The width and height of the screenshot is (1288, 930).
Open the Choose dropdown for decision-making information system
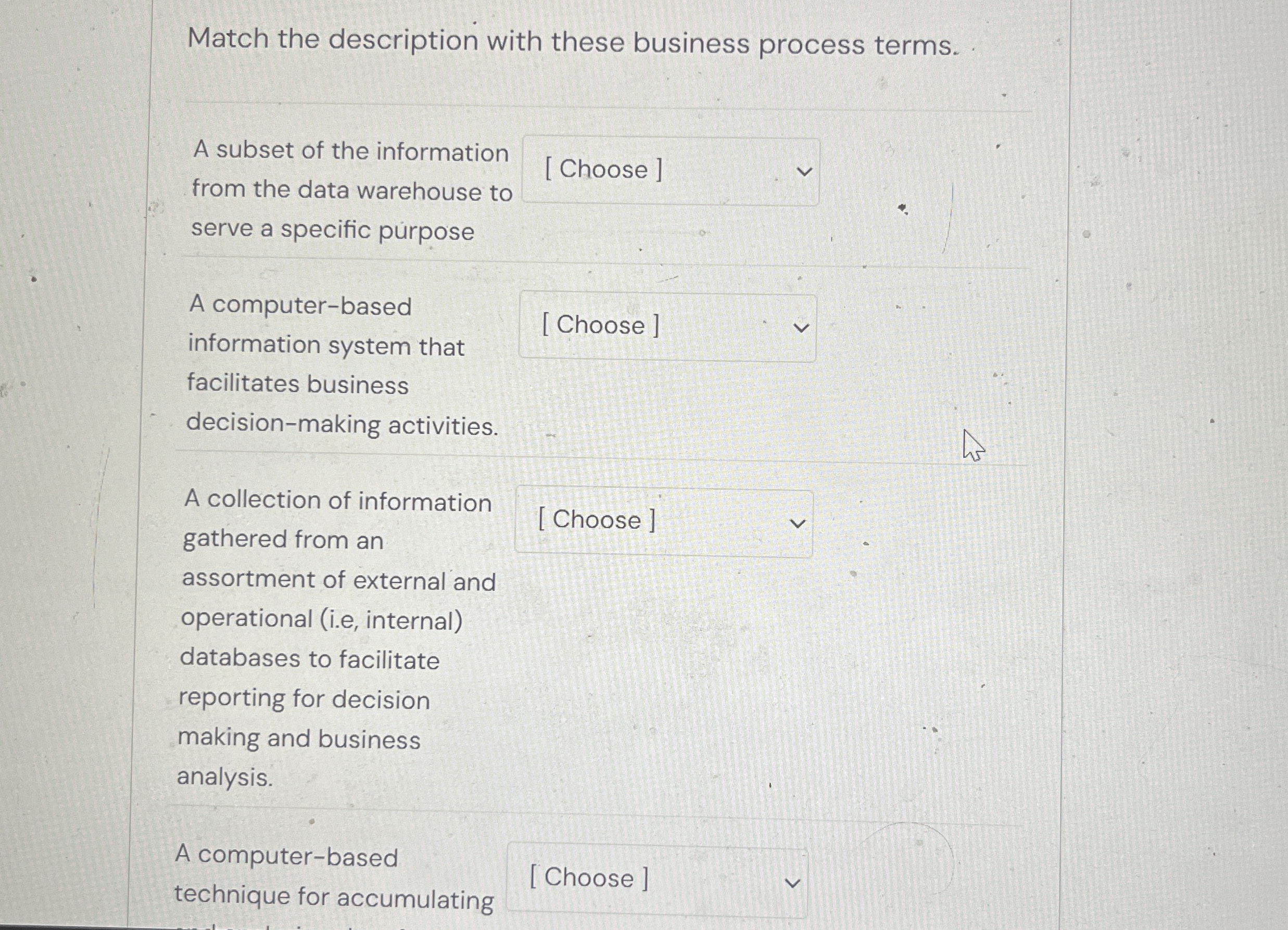click(x=667, y=326)
